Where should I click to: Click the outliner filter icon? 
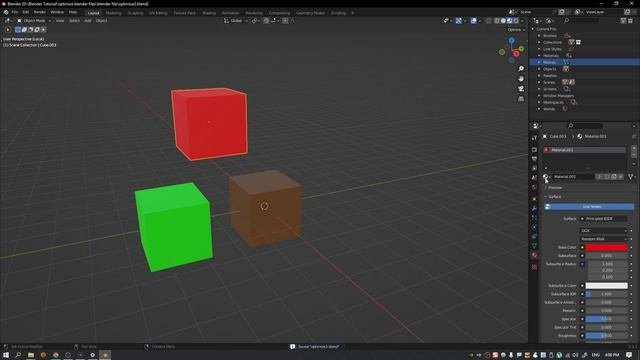(x=624, y=21)
